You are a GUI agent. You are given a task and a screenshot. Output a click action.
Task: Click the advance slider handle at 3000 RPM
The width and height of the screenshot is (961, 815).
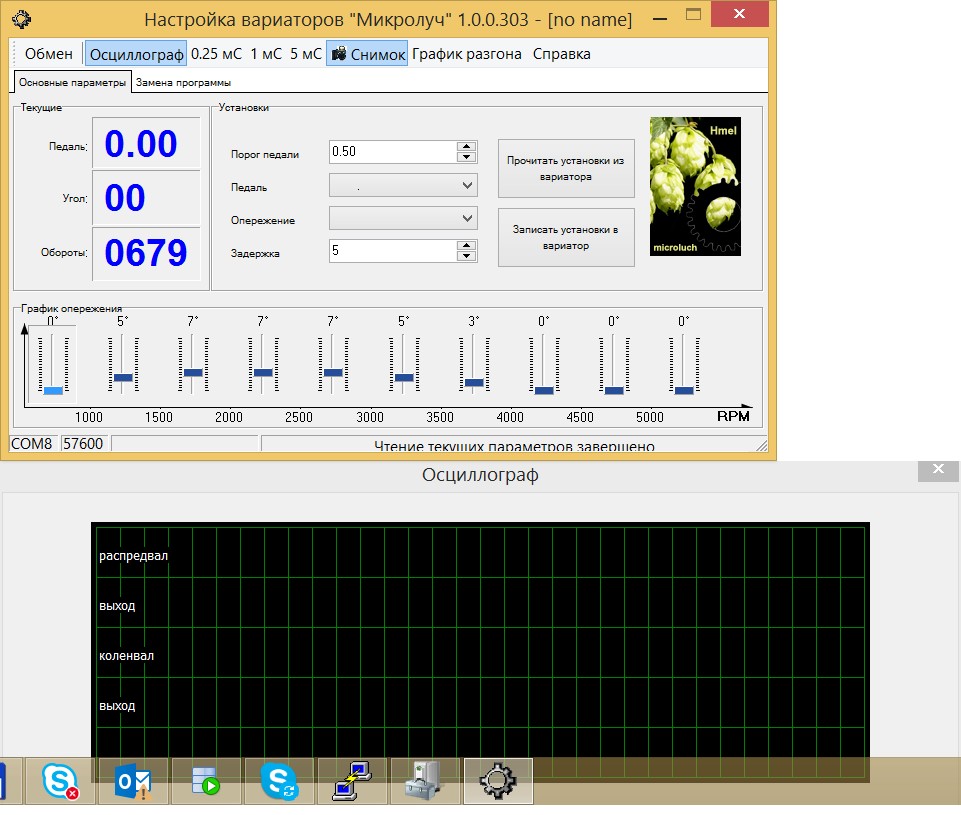404,377
